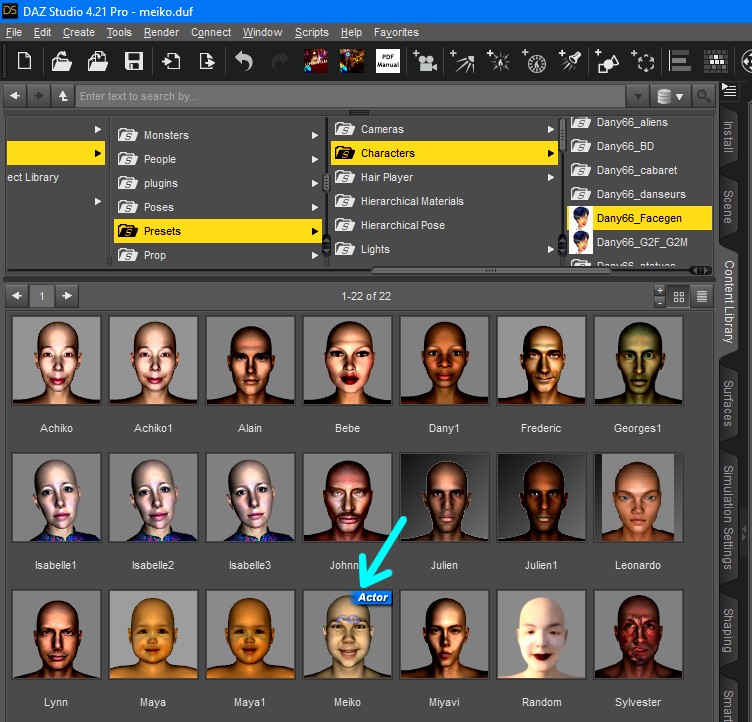Create a new scene with New File icon

(24, 61)
